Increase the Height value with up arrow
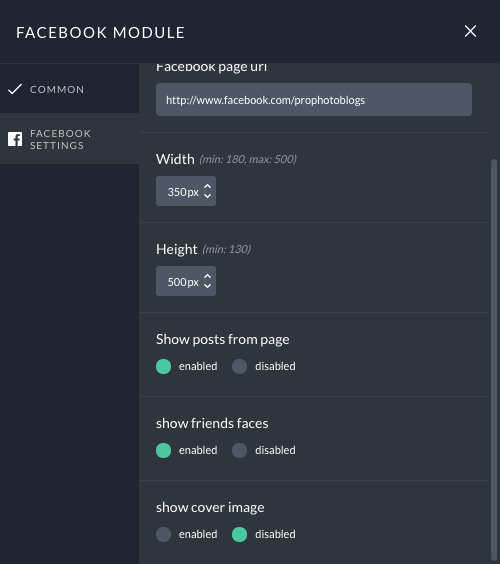 tap(207, 276)
